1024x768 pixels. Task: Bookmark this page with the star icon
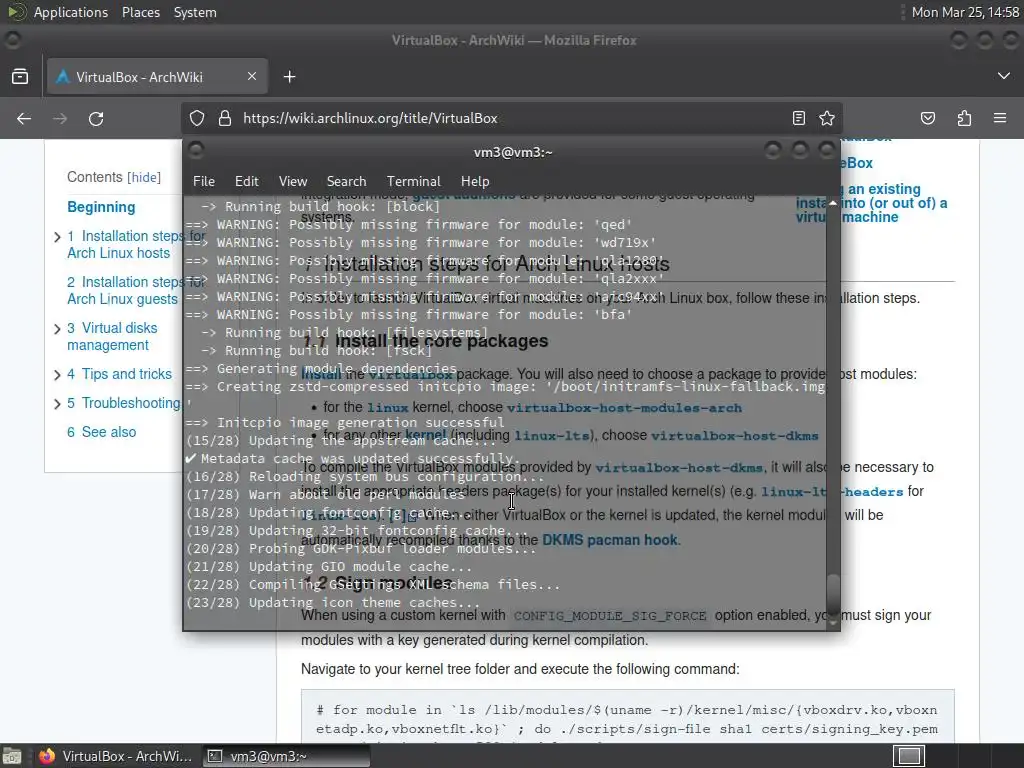coord(827,118)
